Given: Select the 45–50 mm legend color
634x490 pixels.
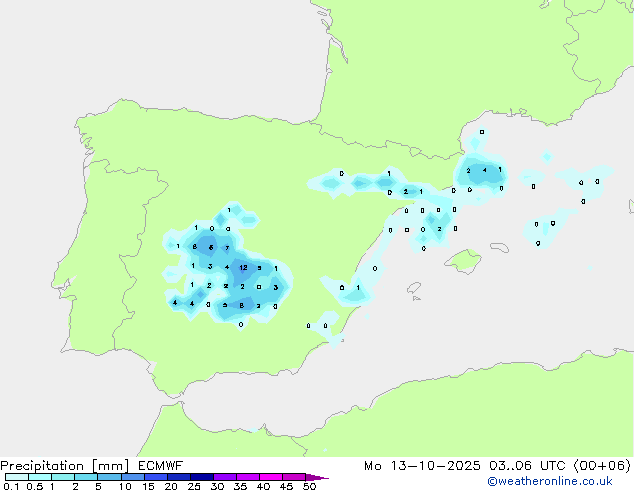Looking at the screenshot, I should pos(294,477).
